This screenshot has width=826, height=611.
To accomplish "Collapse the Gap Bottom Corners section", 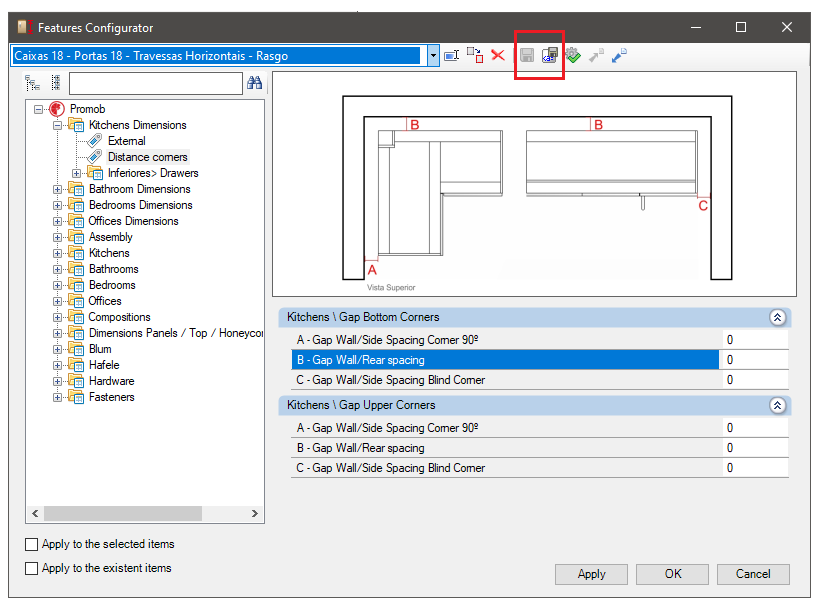I will (x=777, y=317).
